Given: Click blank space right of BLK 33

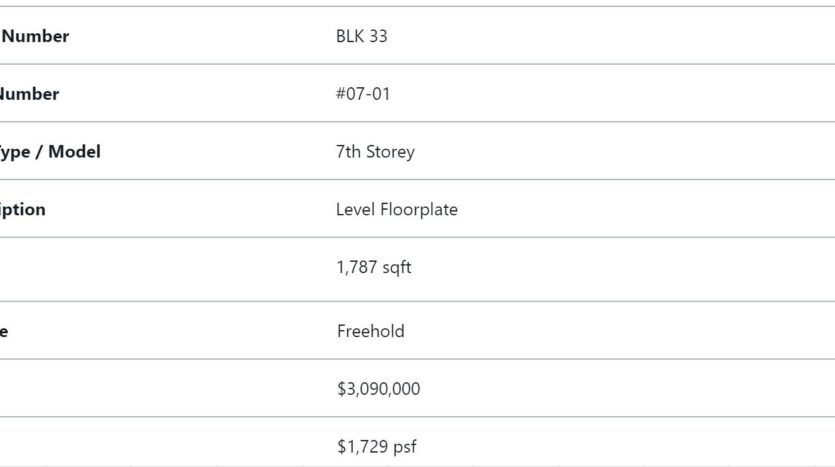Looking at the screenshot, I should [x=611, y=36].
